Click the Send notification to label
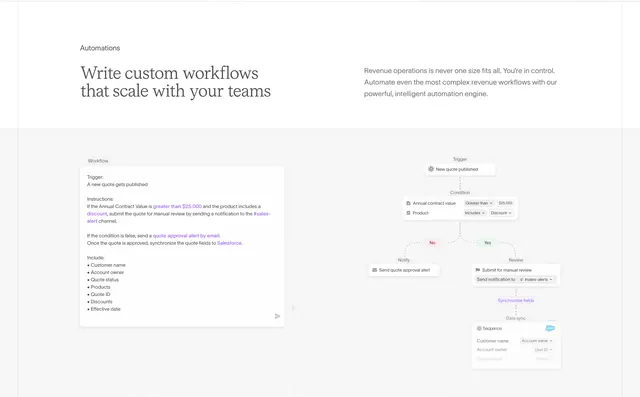The image size is (640, 397). [496, 279]
